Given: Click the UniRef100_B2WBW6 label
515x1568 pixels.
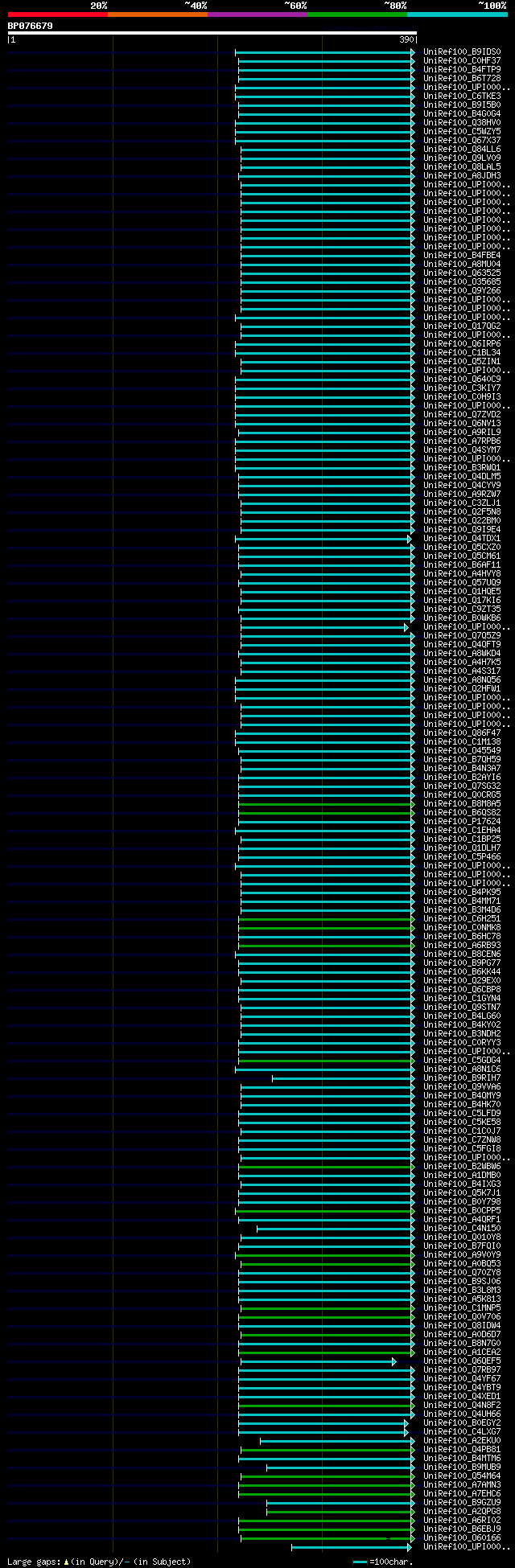Looking at the screenshot, I should click(x=462, y=1166).
